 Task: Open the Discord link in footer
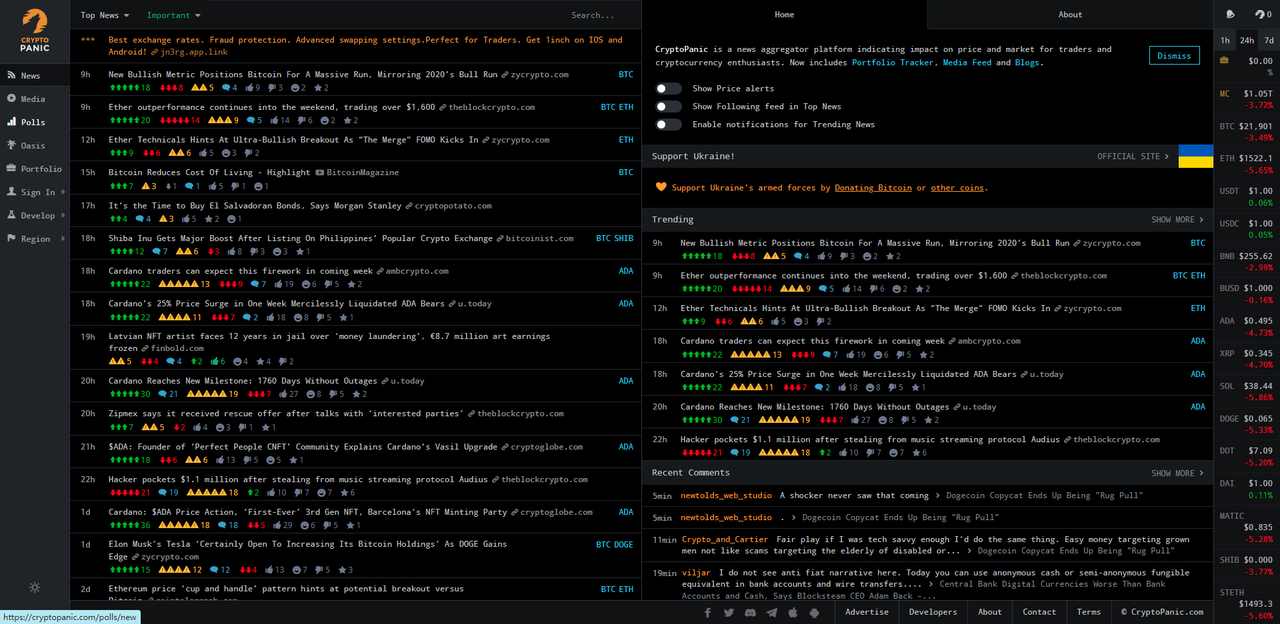(x=750, y=612)
